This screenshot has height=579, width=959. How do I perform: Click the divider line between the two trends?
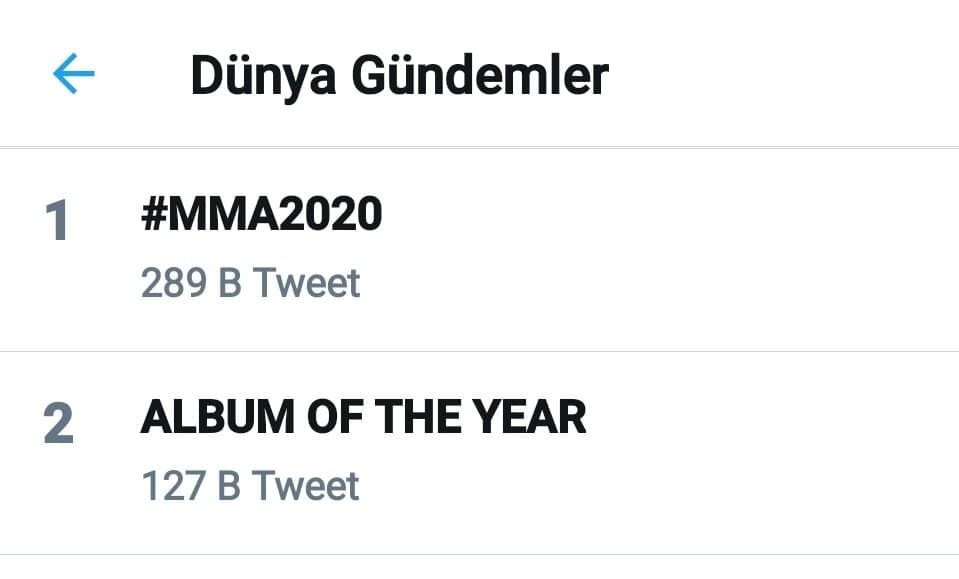click(x=479, y=351)
